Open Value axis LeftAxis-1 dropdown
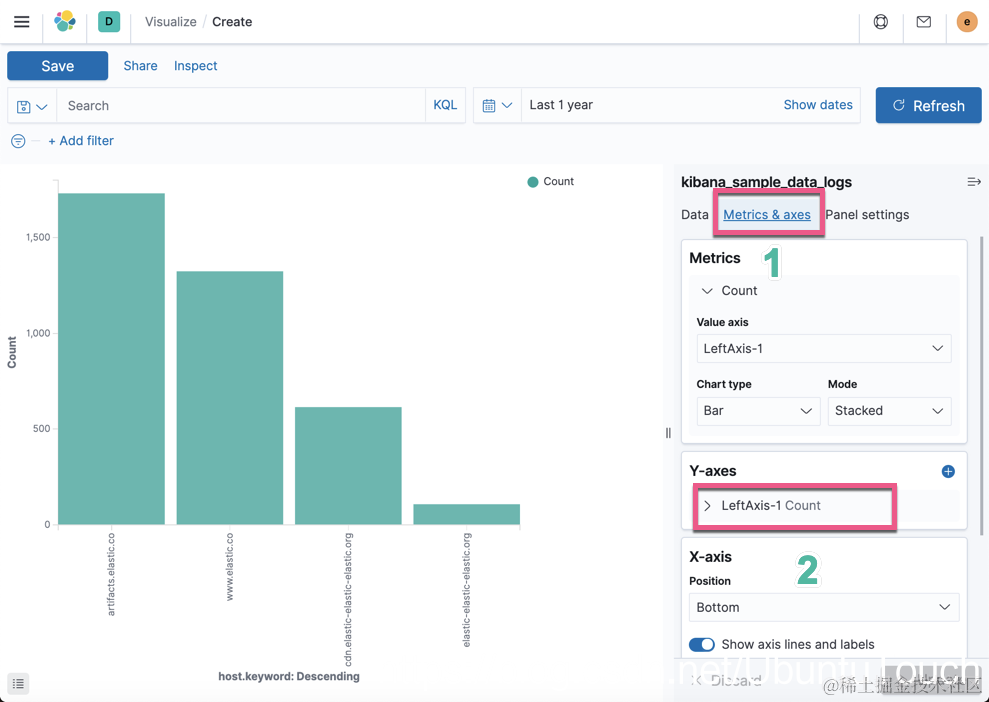The width and height of the screenshot is (989, 702). [x=824, y=348]
